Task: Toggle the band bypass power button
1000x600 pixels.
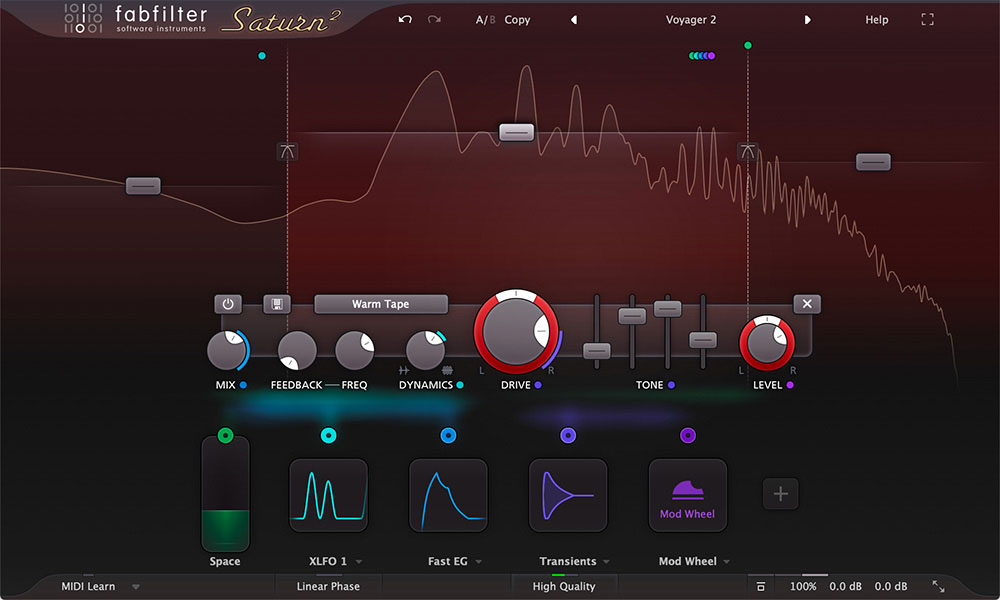Action: tap(228, 303)
